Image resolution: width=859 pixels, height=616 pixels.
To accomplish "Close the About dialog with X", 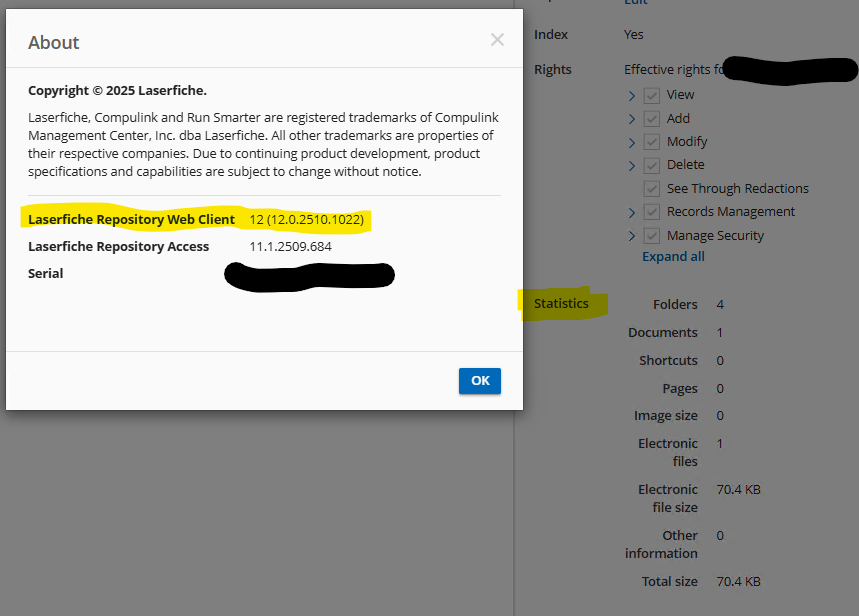I will (x=497, y=39).
